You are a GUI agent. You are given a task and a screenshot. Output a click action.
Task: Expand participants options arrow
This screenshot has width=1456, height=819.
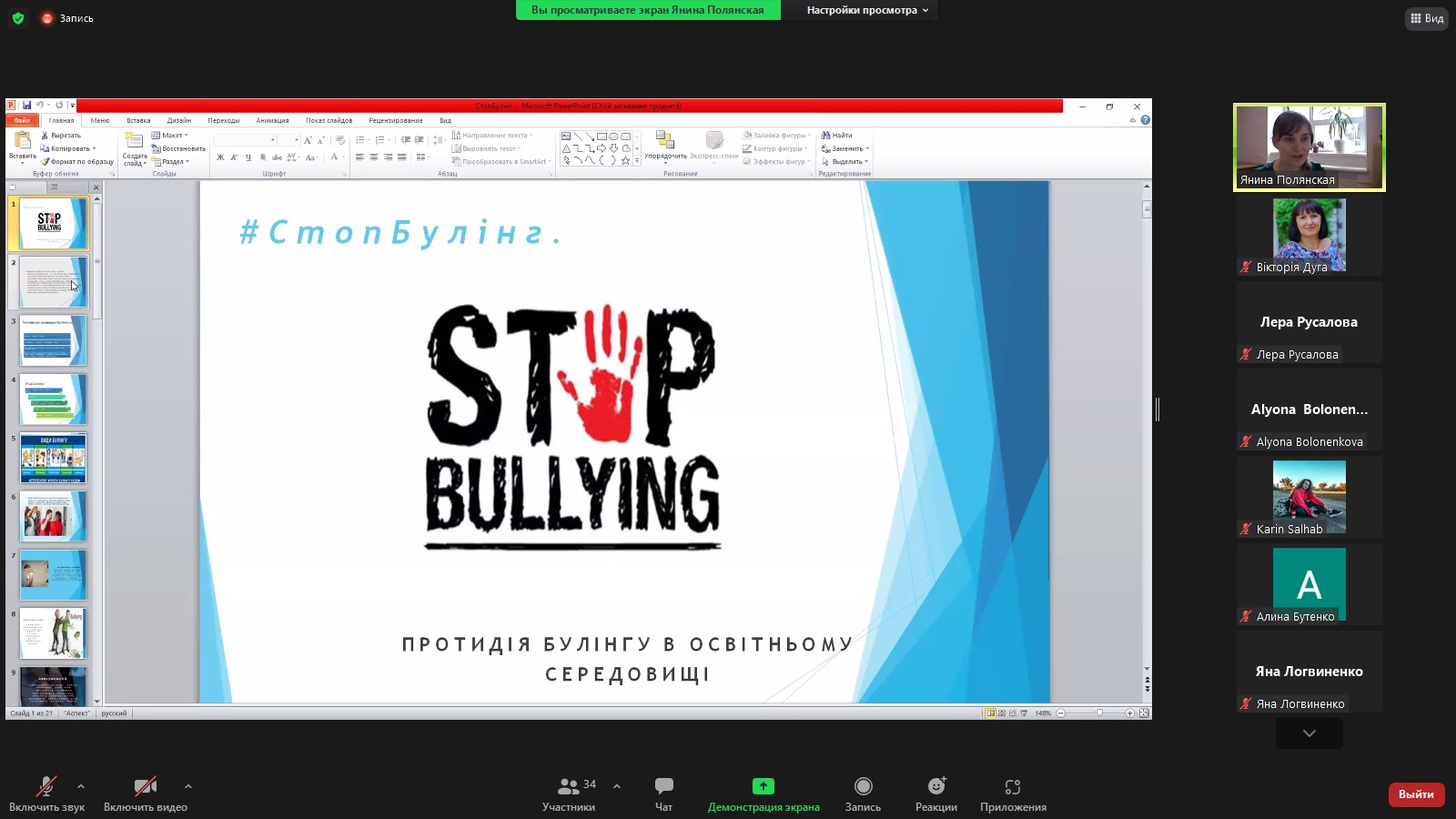pos(617,786)
